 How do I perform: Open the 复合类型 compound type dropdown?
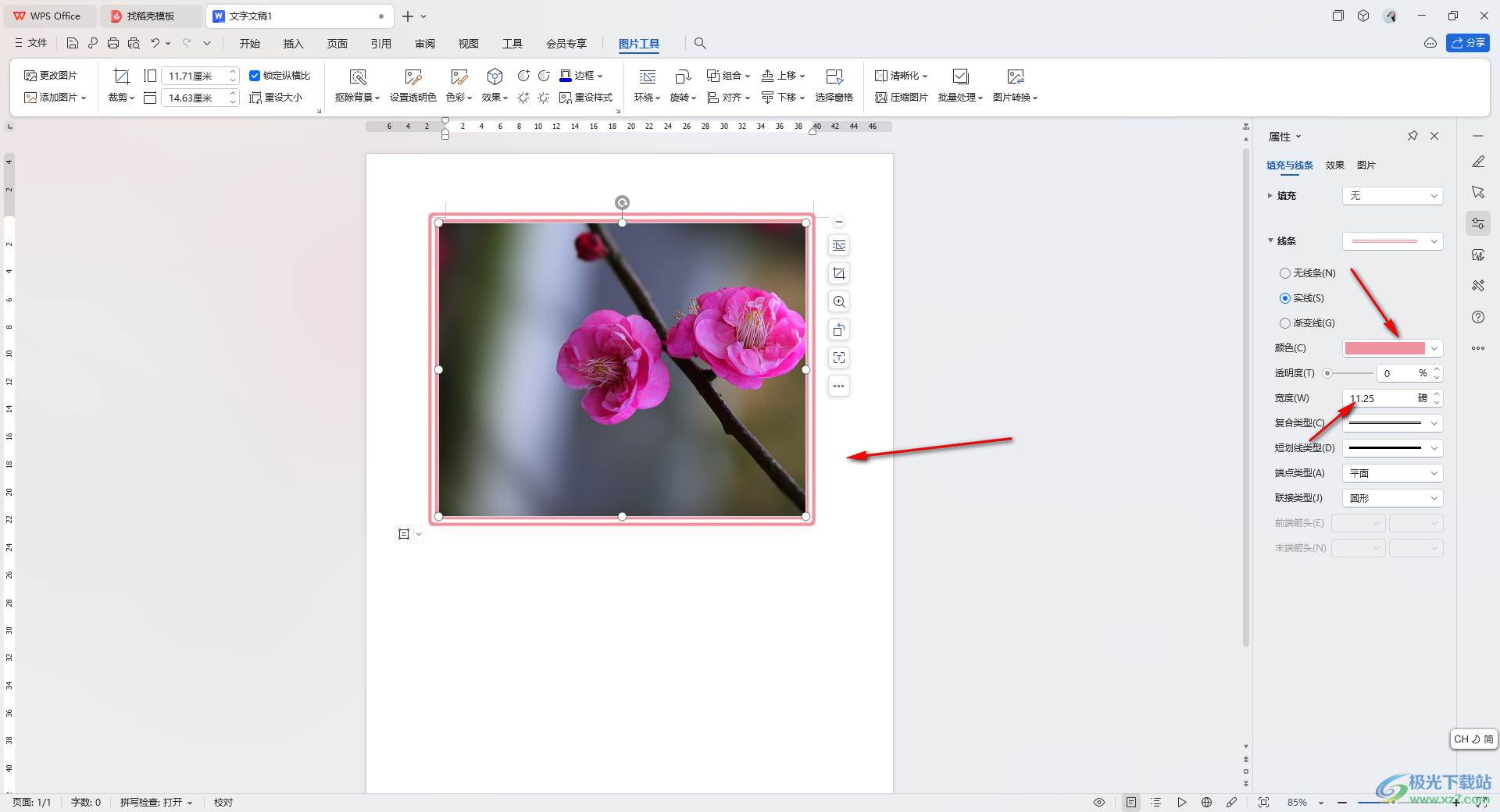(x=1393, y=423)
